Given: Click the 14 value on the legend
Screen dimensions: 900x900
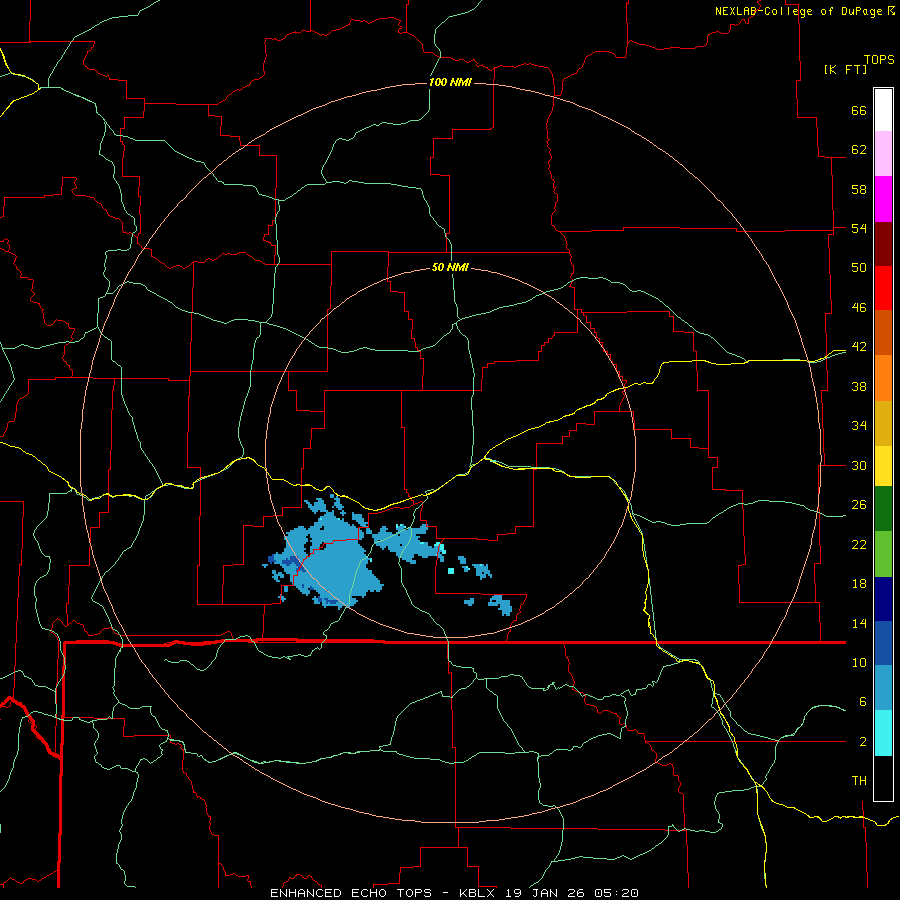Looking at the screenshot, I should pyautogui.click(x=859, y=623).
